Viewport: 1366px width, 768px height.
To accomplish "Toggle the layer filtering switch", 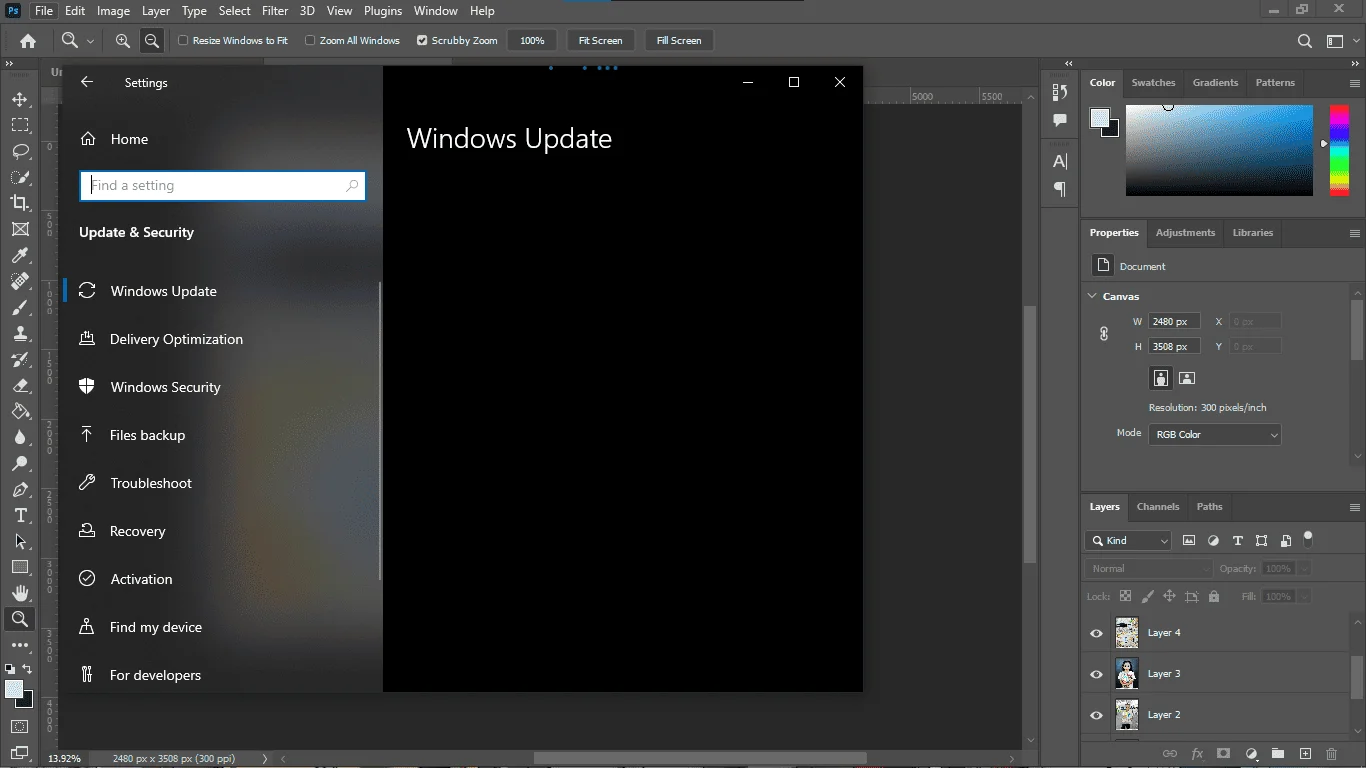I will (x=1307, y=540).
